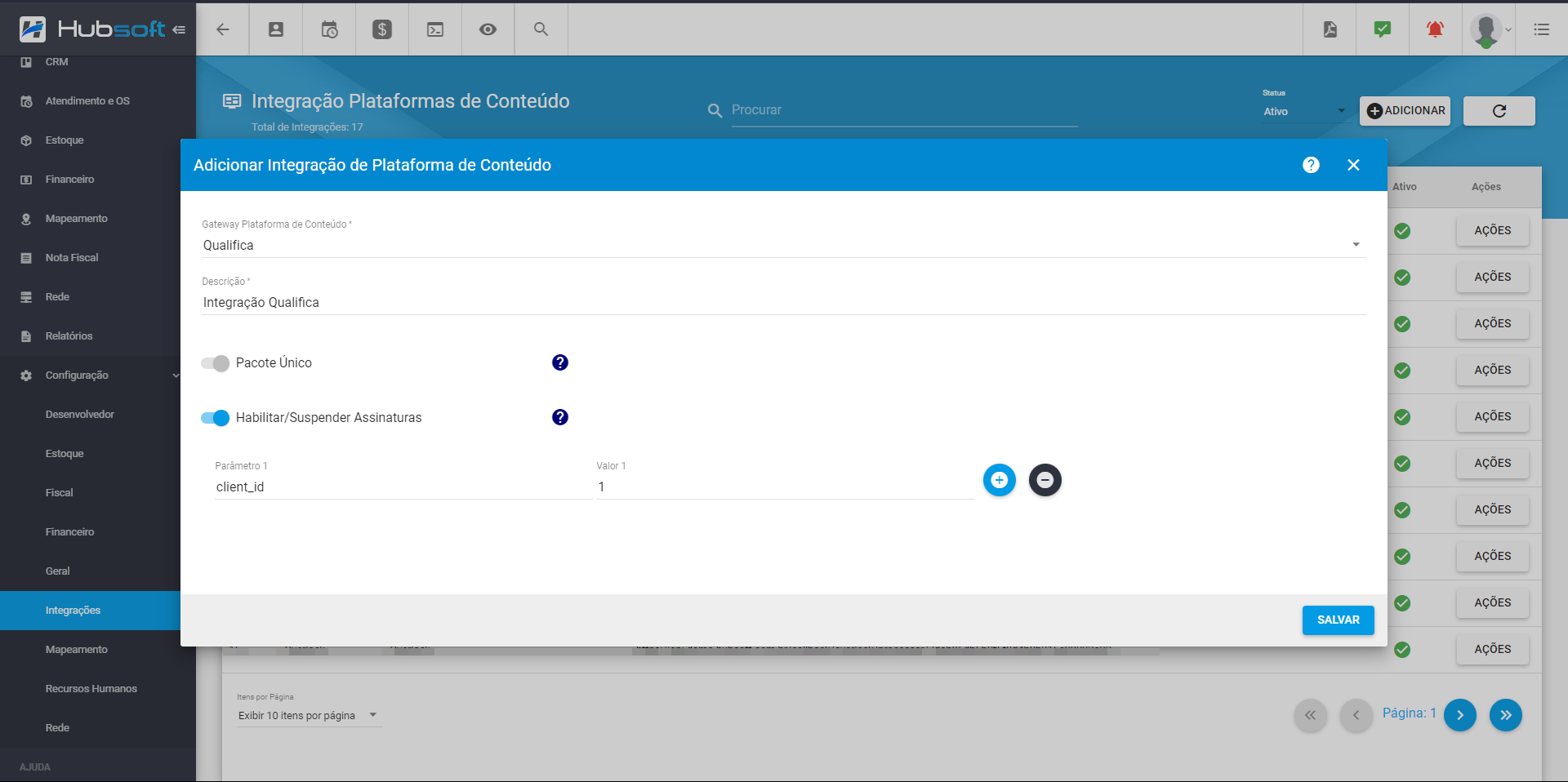Click the Valor 1 input field
Screen dimensions: 1568x782
785,487
